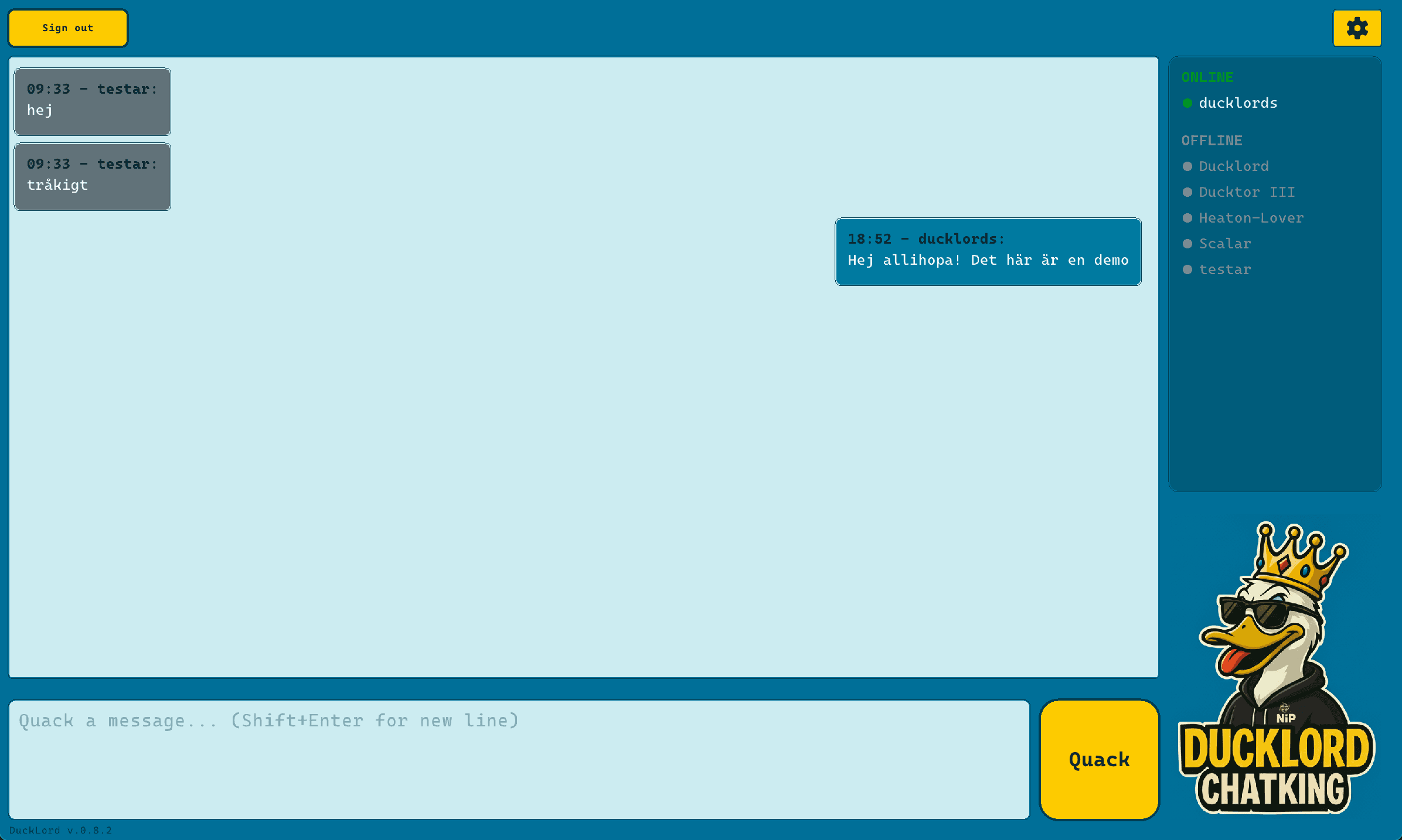Select offline user Heaton-Lover
The image size is (1402, 840).
point(1251,218)
